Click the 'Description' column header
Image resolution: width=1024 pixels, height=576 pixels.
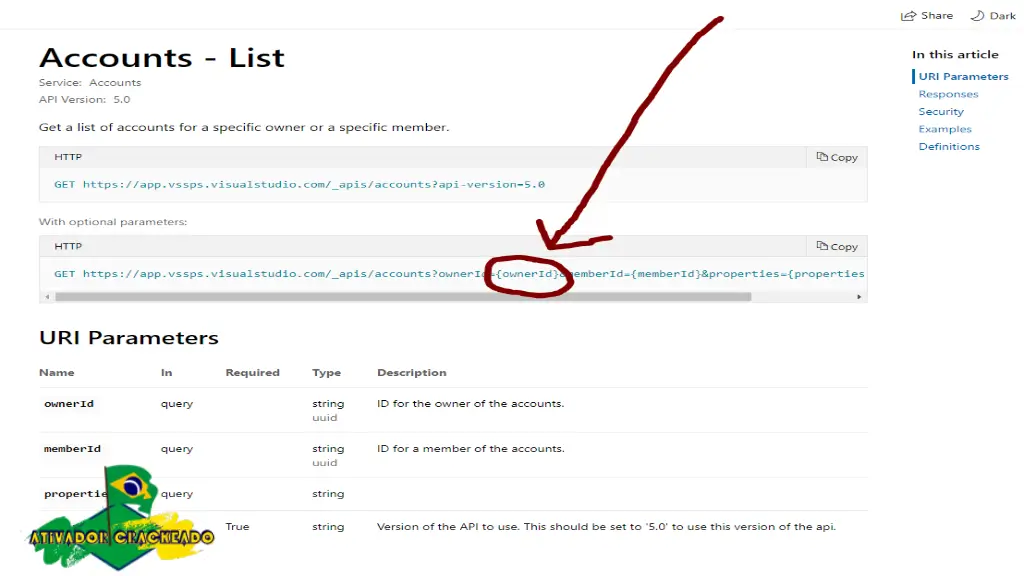coord(411,373)
